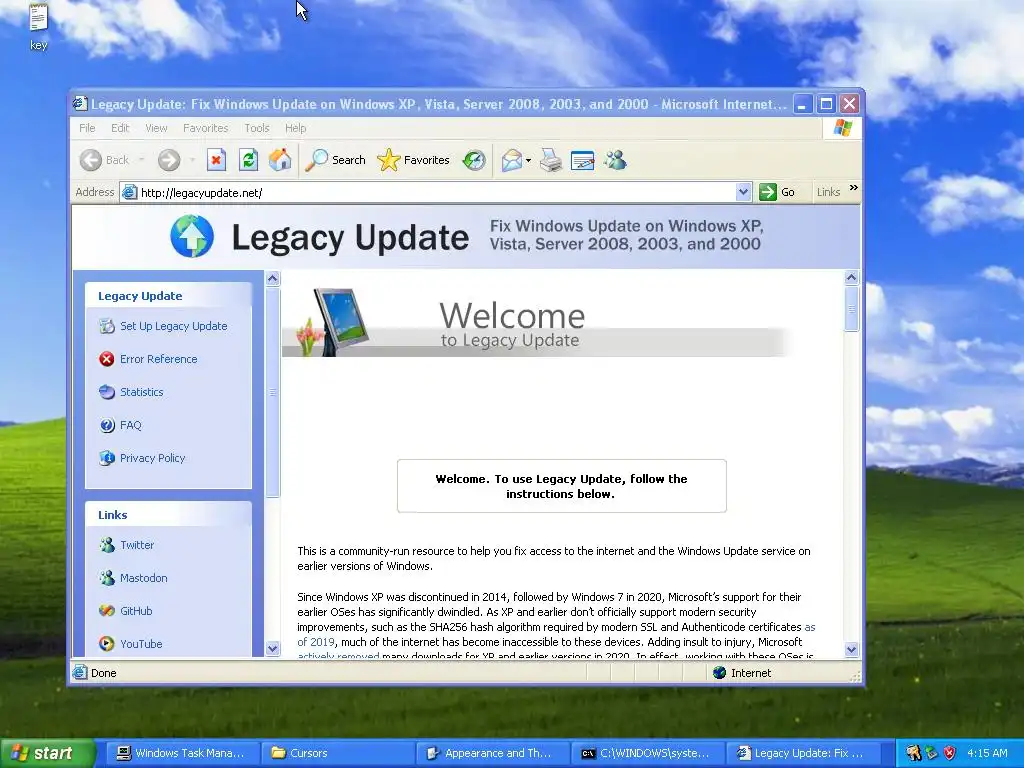Stop page loading with red X icon

217,160
